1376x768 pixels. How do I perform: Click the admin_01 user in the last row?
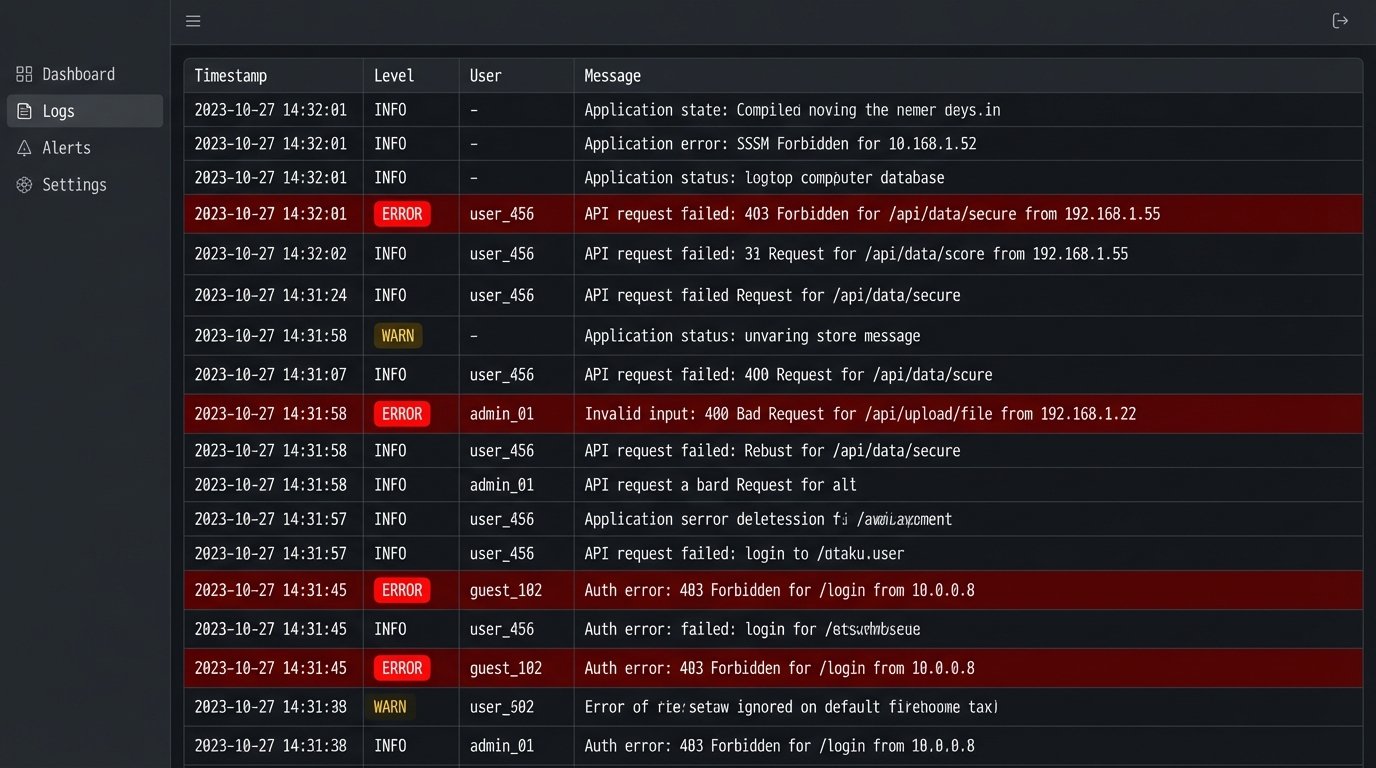pos(501,746)
